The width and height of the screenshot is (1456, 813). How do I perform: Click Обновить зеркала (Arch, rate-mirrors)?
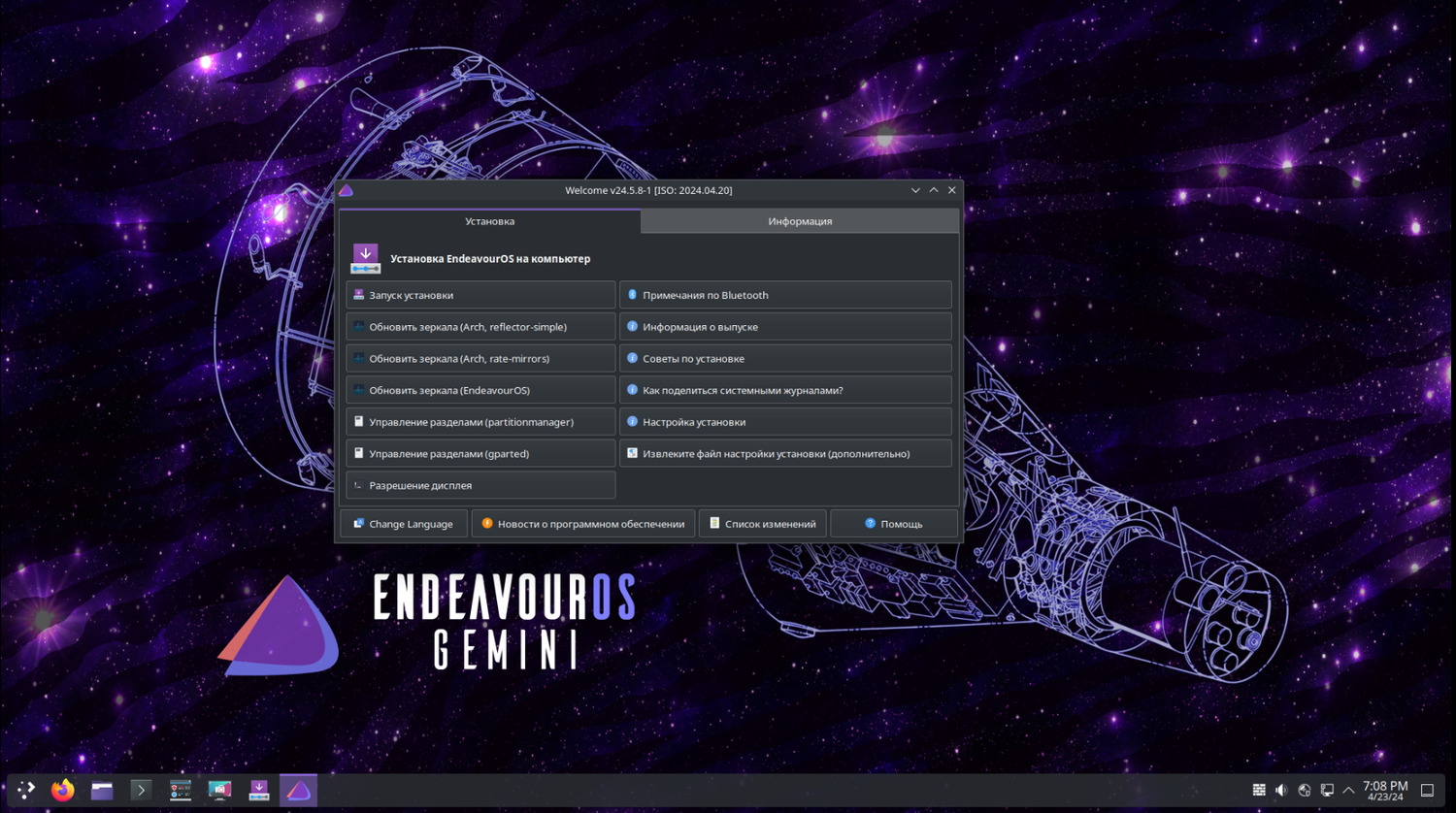click(x=480, y=359)
